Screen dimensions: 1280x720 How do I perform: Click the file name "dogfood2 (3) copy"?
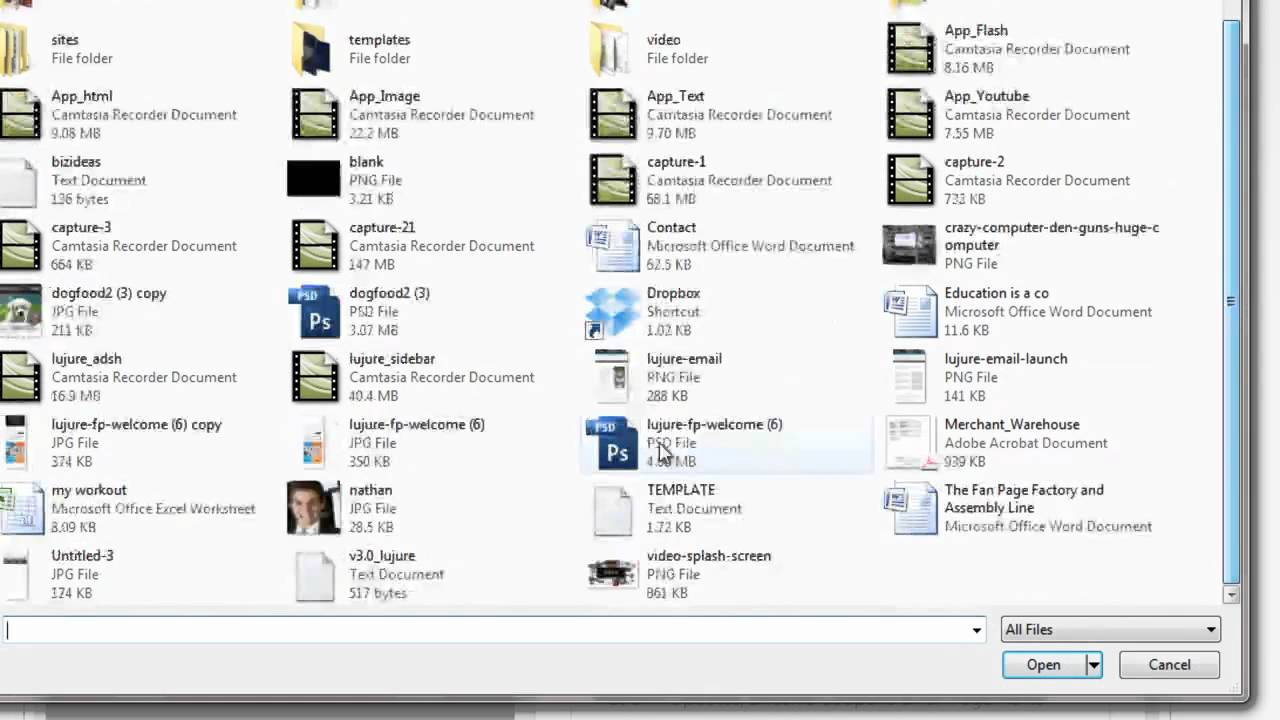pos(109,294)
